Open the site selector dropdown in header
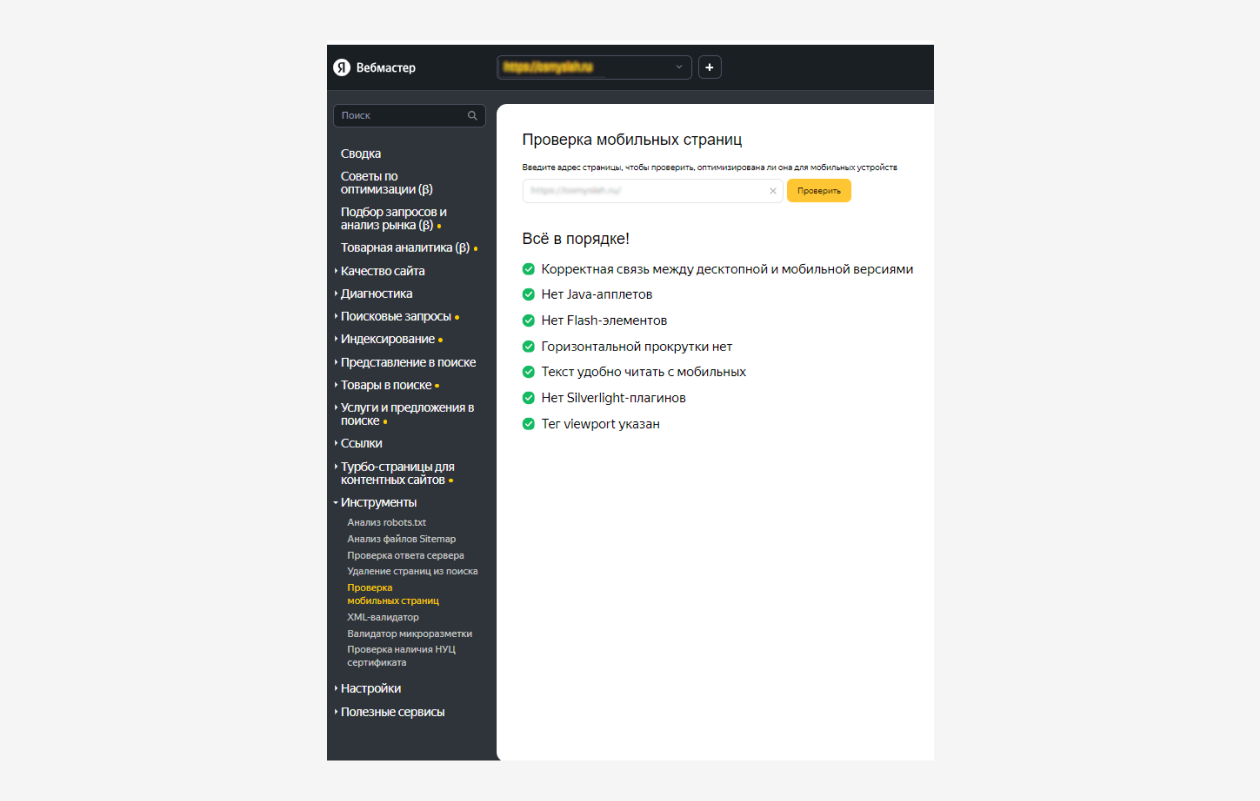 (x=594, y=67)
